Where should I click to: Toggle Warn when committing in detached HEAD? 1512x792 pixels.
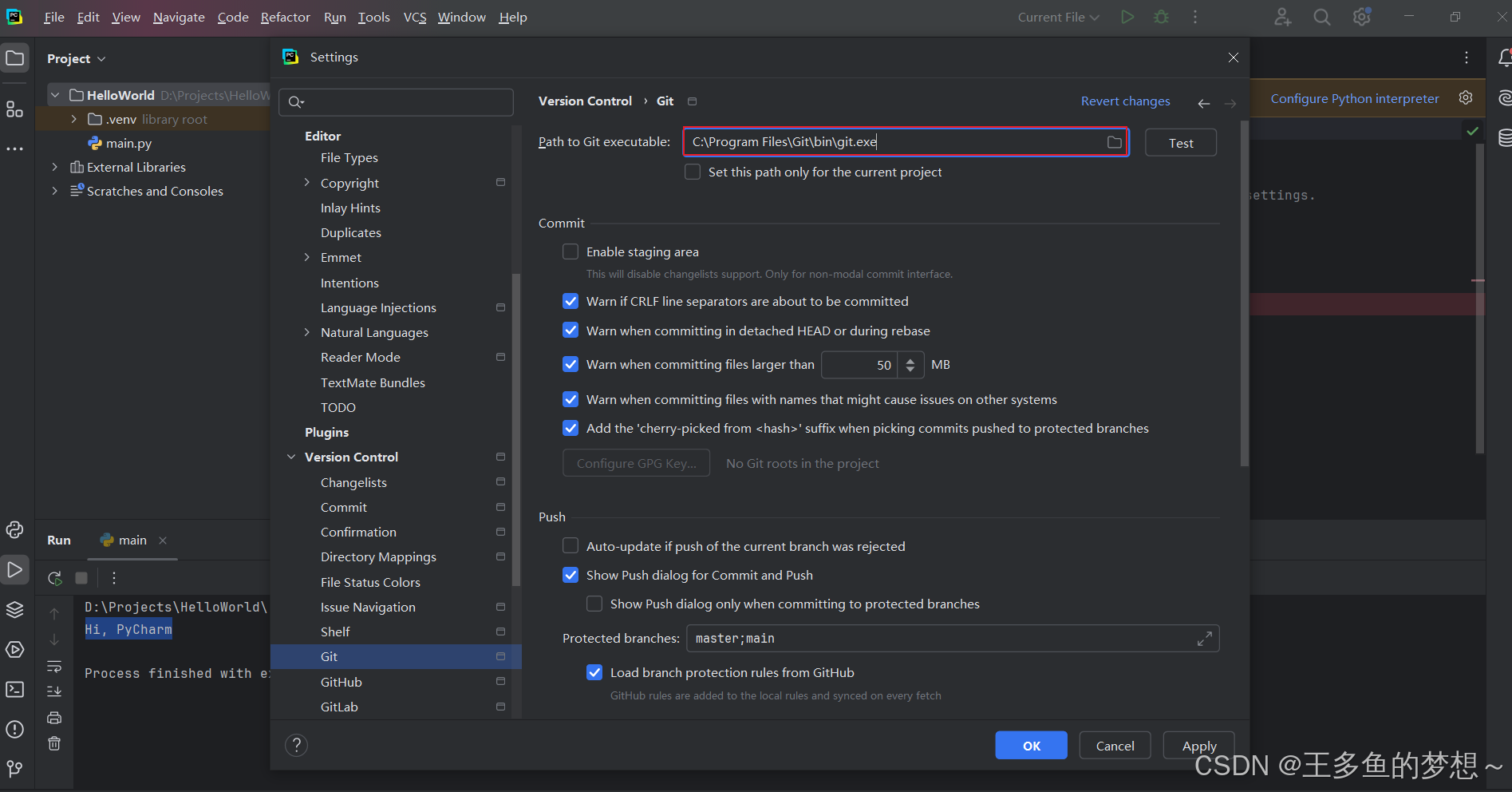(570, 331)
